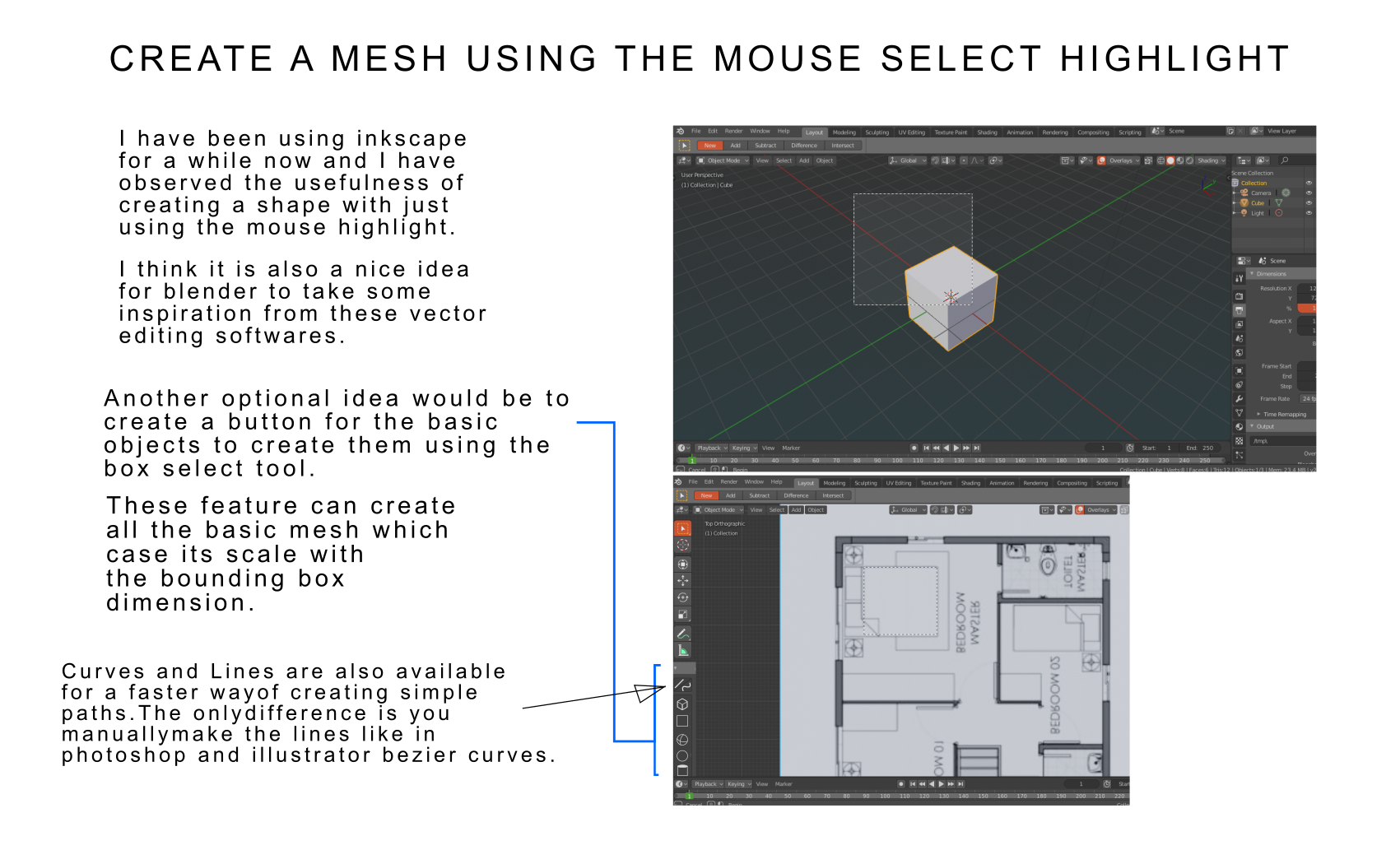Open the Shading options dropdown in upper viewport

(1211, 160)
